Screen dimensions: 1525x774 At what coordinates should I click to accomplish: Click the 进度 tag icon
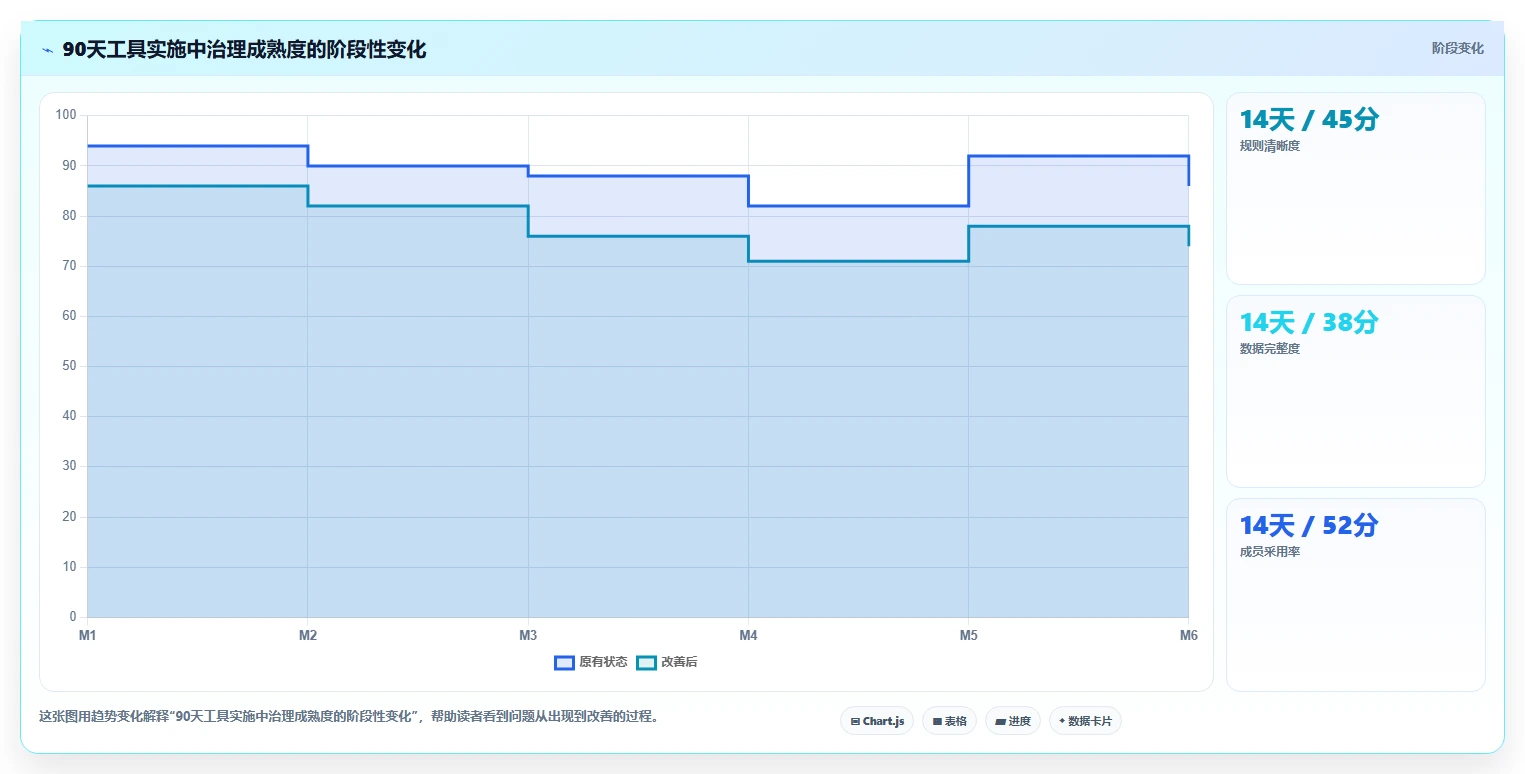point(1001,721)
